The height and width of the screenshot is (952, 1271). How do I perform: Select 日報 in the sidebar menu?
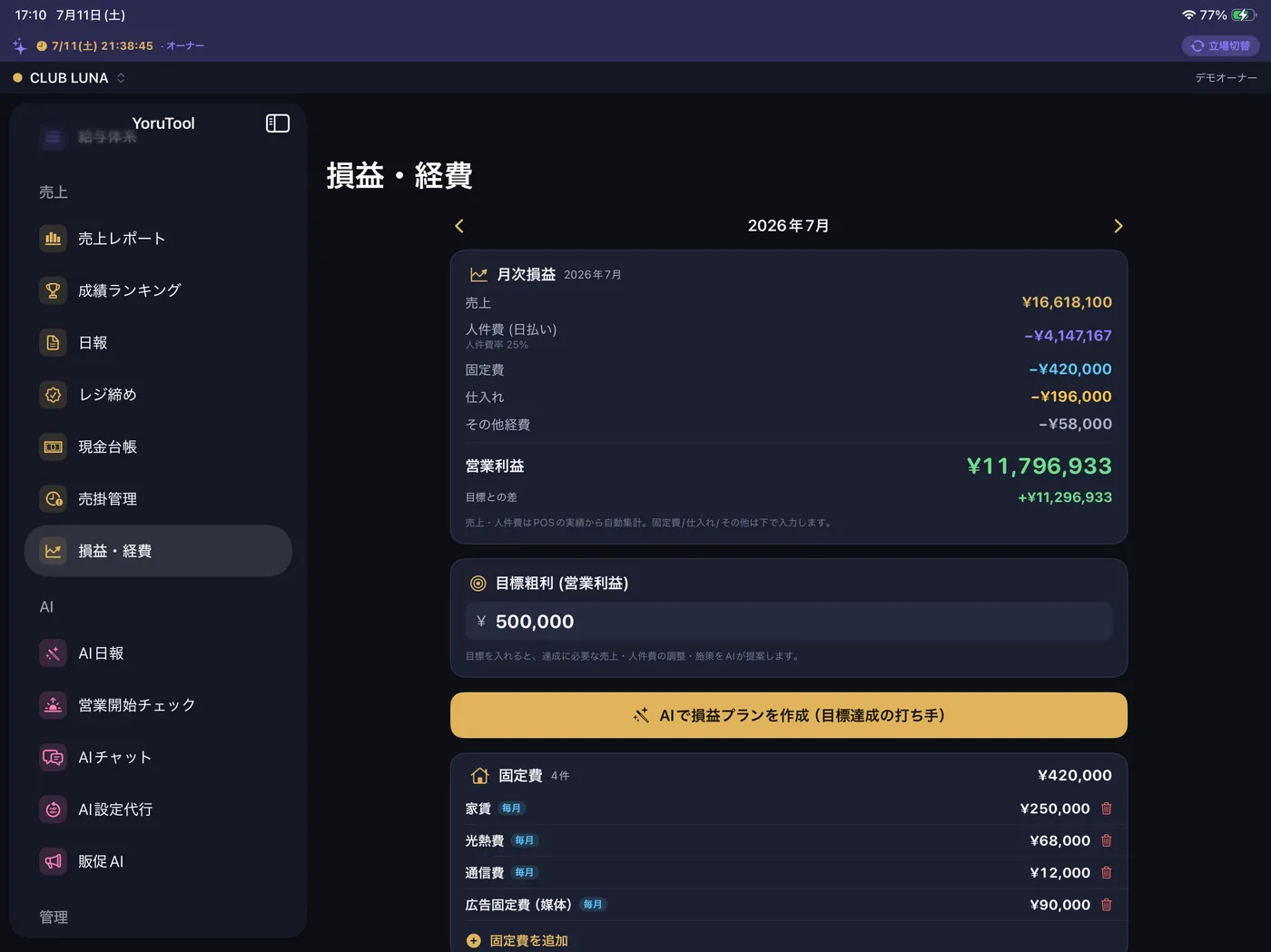pyautogui.click(x=158, y=343)
